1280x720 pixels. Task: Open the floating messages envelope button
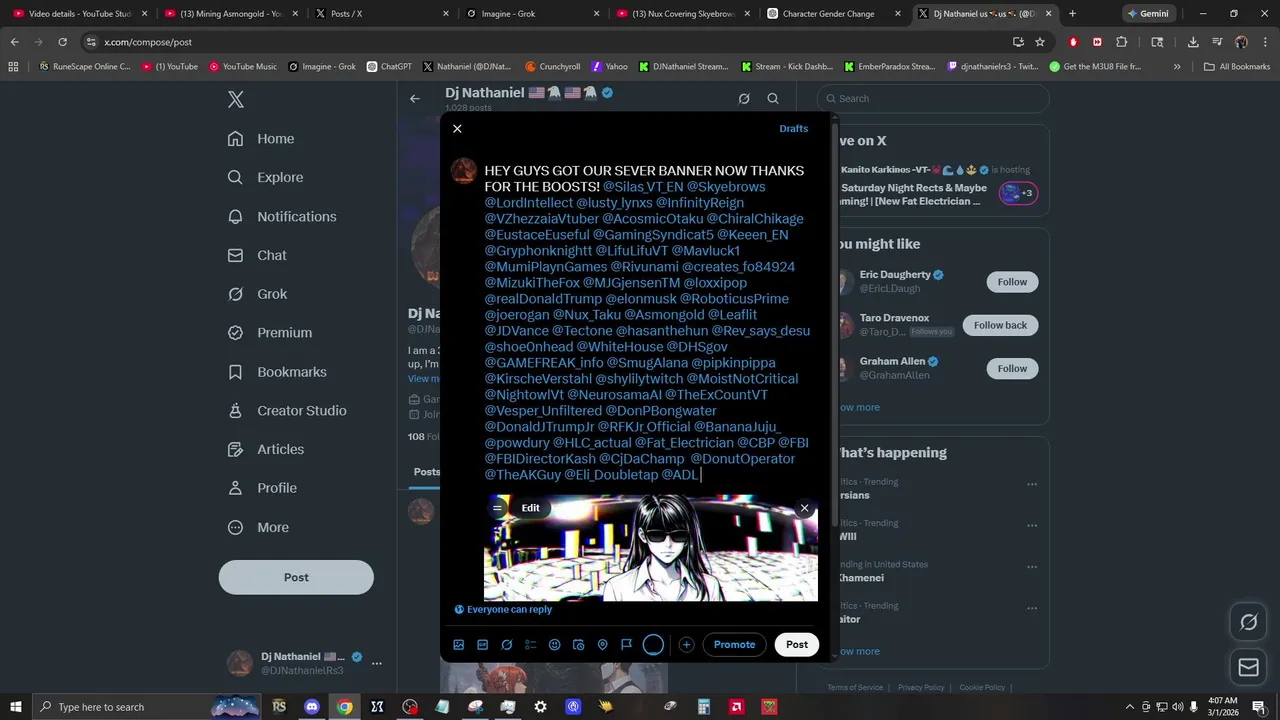tap(1249, 667)
